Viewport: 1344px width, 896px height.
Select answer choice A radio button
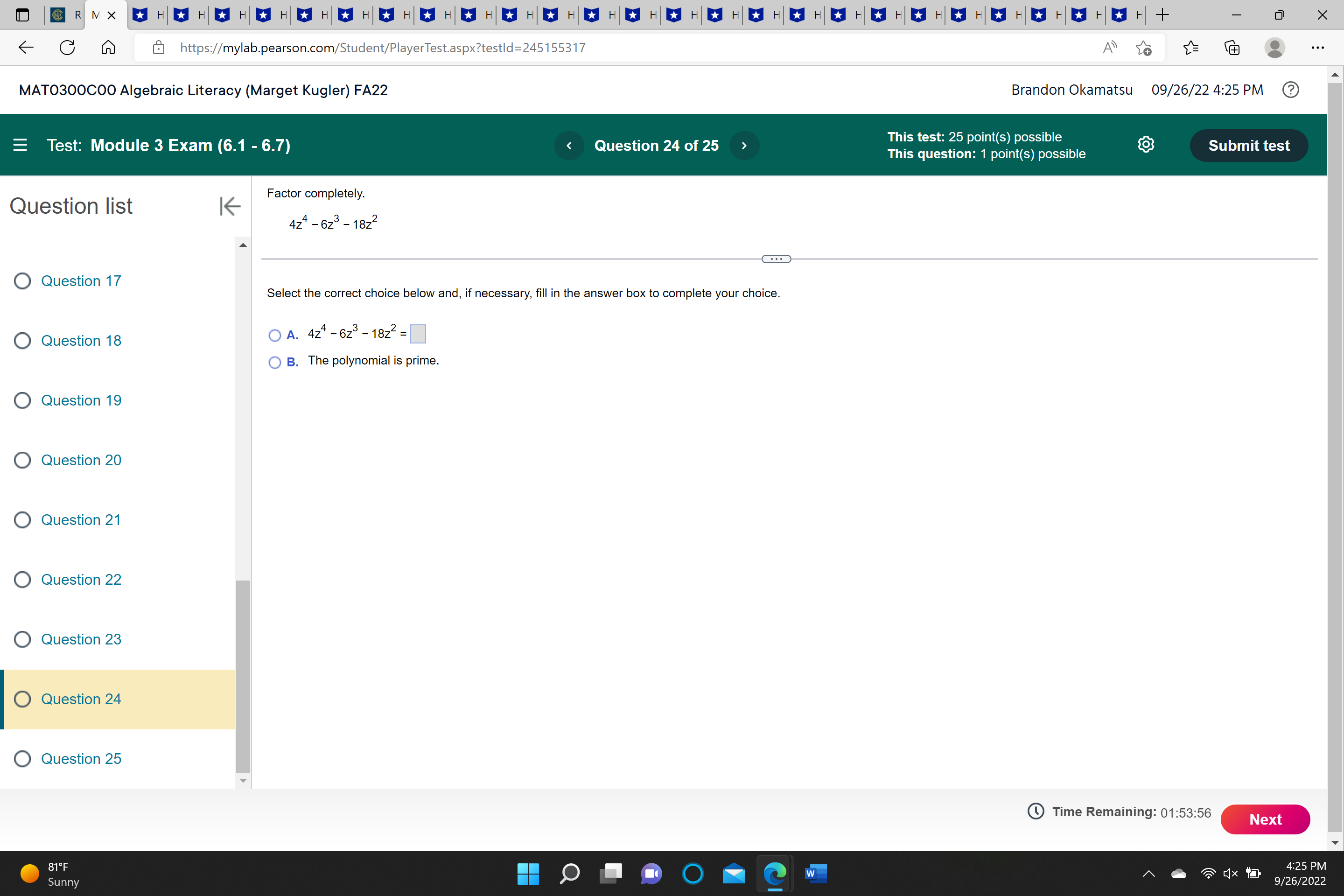(275, 335)
